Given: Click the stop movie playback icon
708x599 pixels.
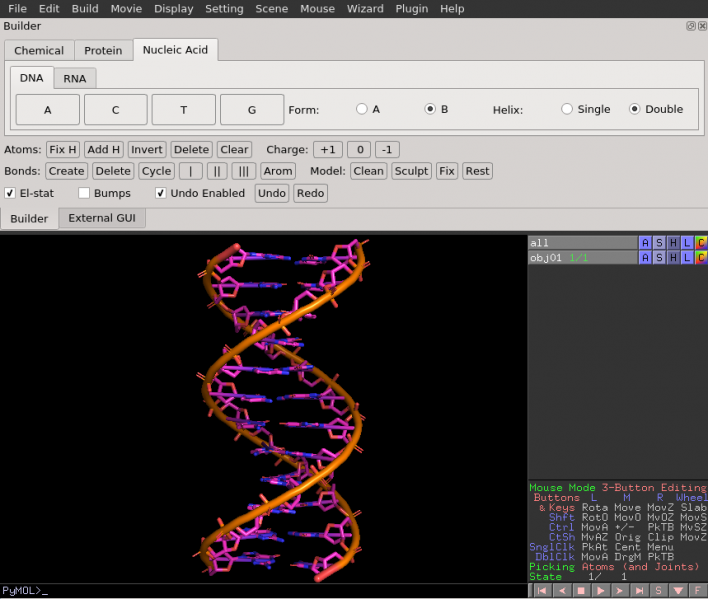Looking at the screenshot, I should (583, 591).
